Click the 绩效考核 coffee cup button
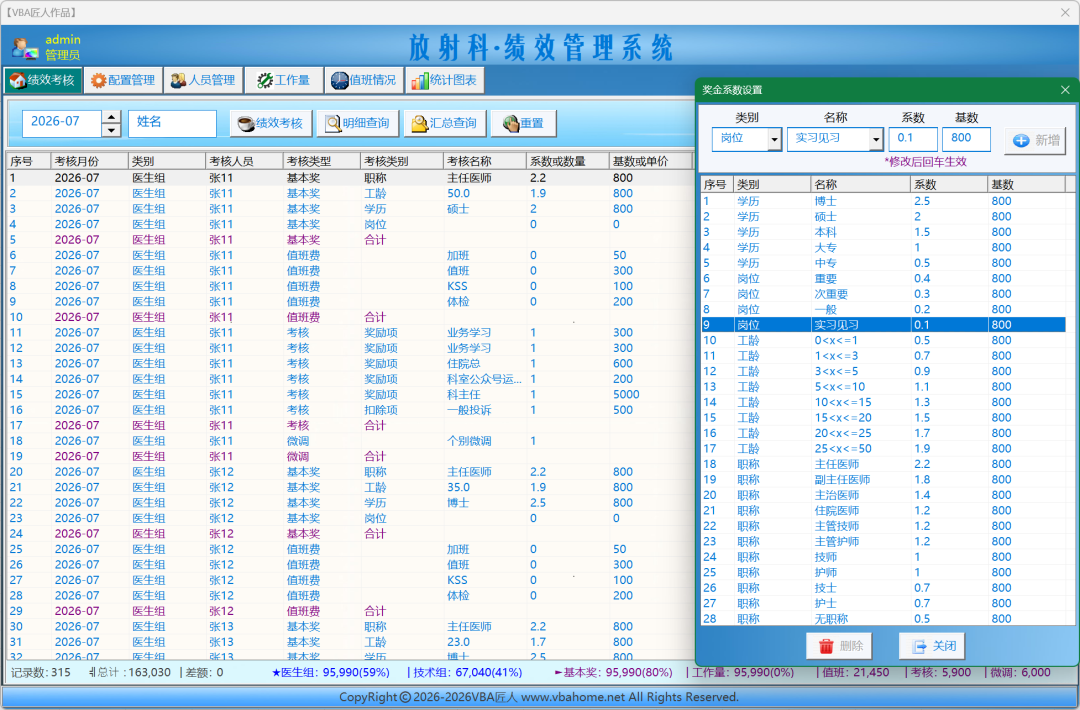The height and width of the screenshot is (710, 1080). (271, 123)
